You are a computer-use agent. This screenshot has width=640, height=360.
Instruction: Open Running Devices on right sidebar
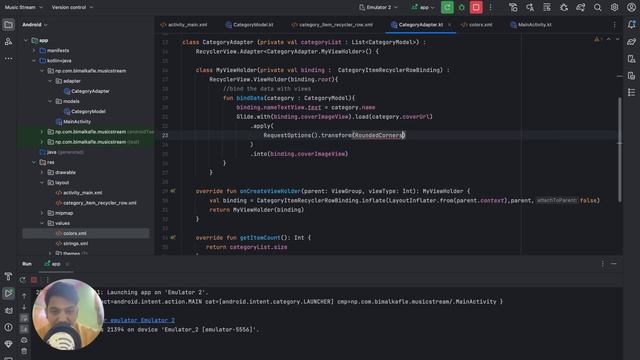click(631, 76)
